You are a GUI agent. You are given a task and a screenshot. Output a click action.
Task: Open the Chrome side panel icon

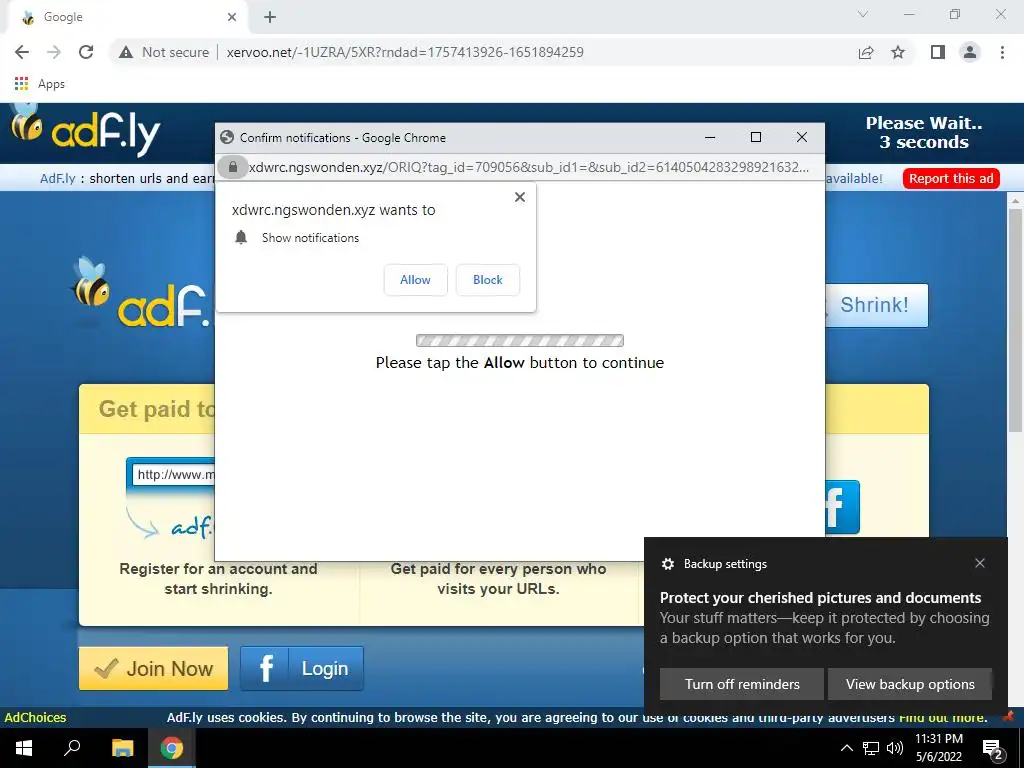(938, 52)
